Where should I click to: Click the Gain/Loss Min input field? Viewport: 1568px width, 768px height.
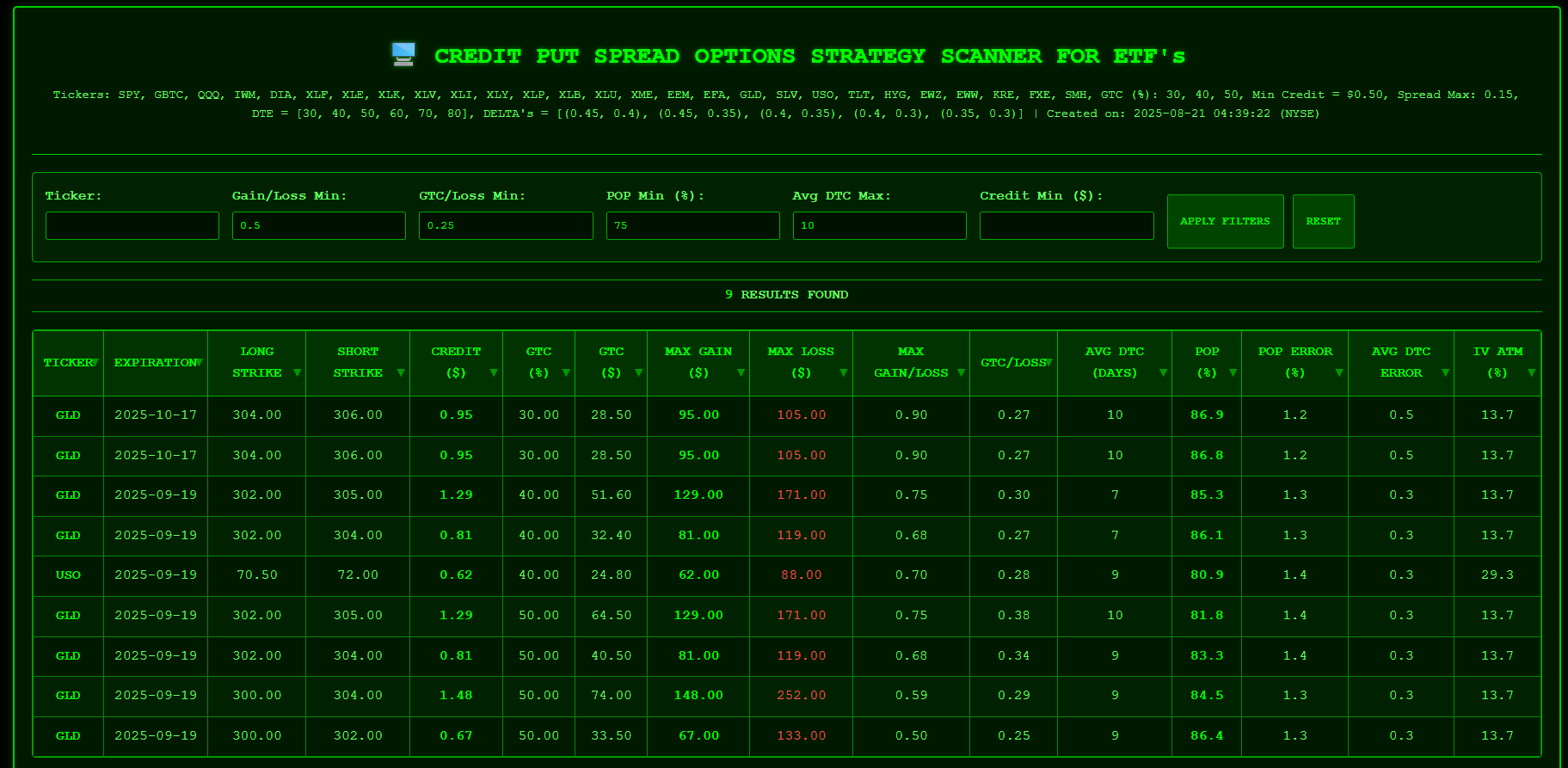[319, 225]
